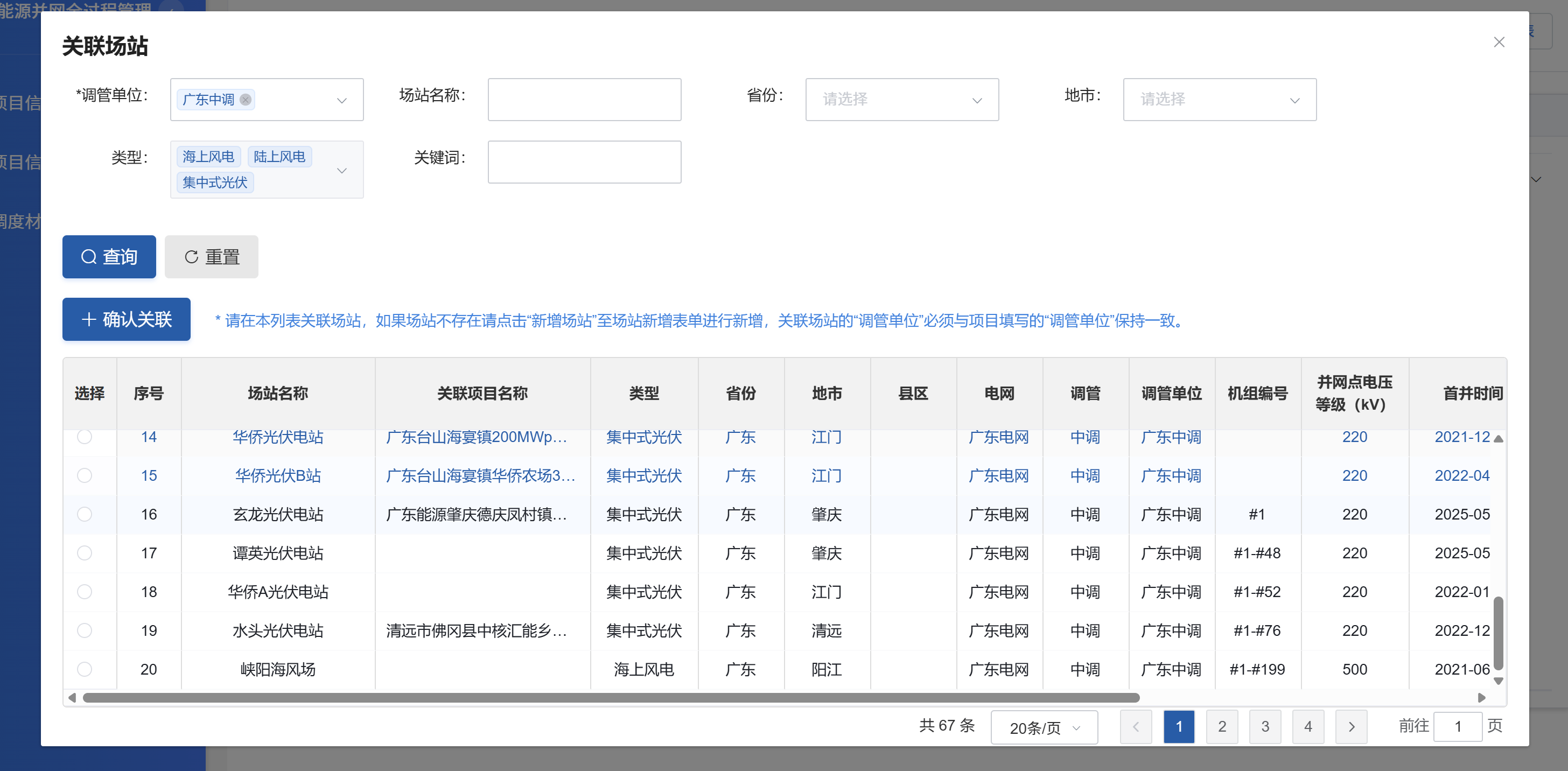1568x771 pixels.
Task: Click the 重置 reset button
Action: coord(211,257)
